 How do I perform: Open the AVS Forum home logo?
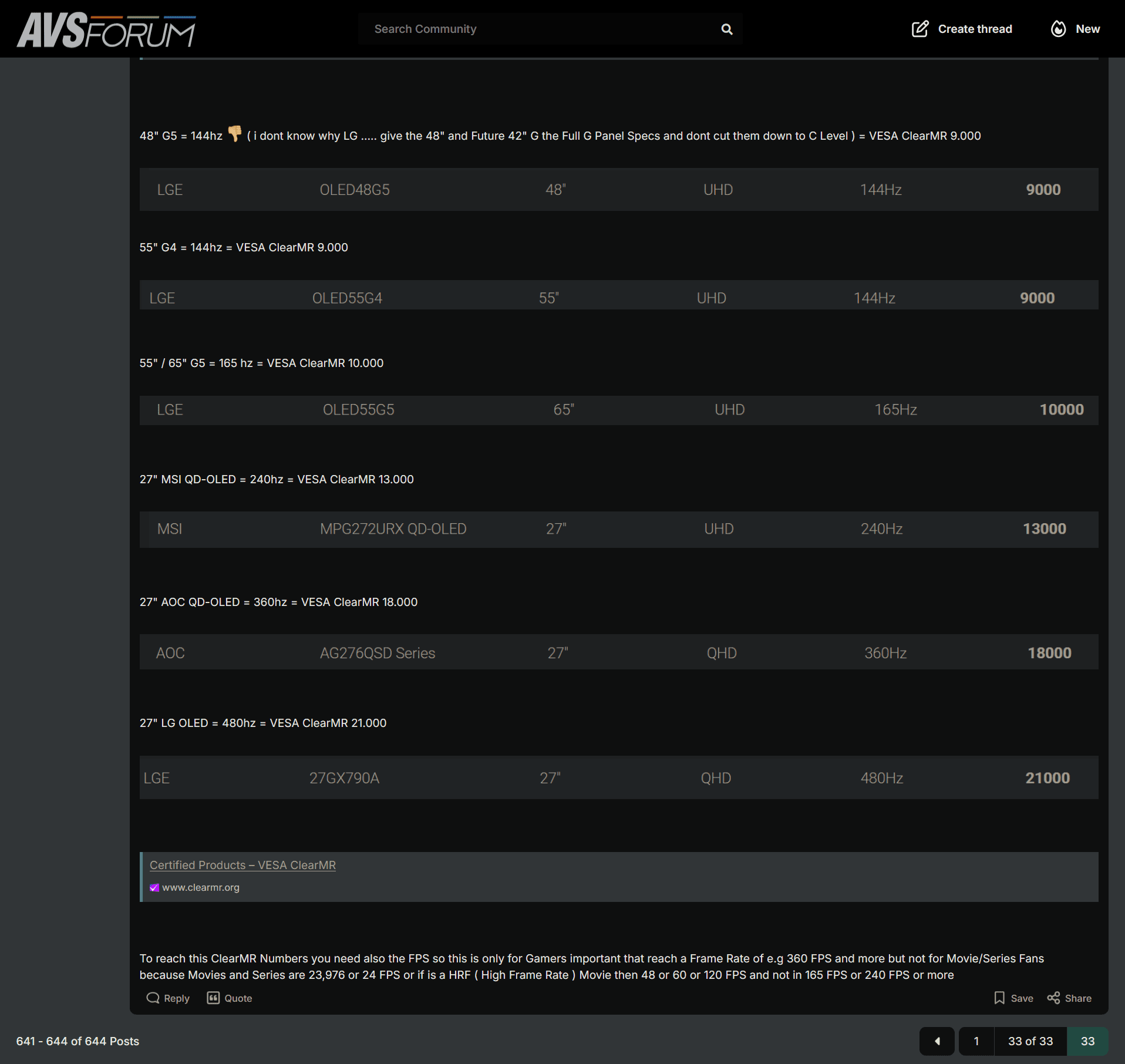pos(106,29)
